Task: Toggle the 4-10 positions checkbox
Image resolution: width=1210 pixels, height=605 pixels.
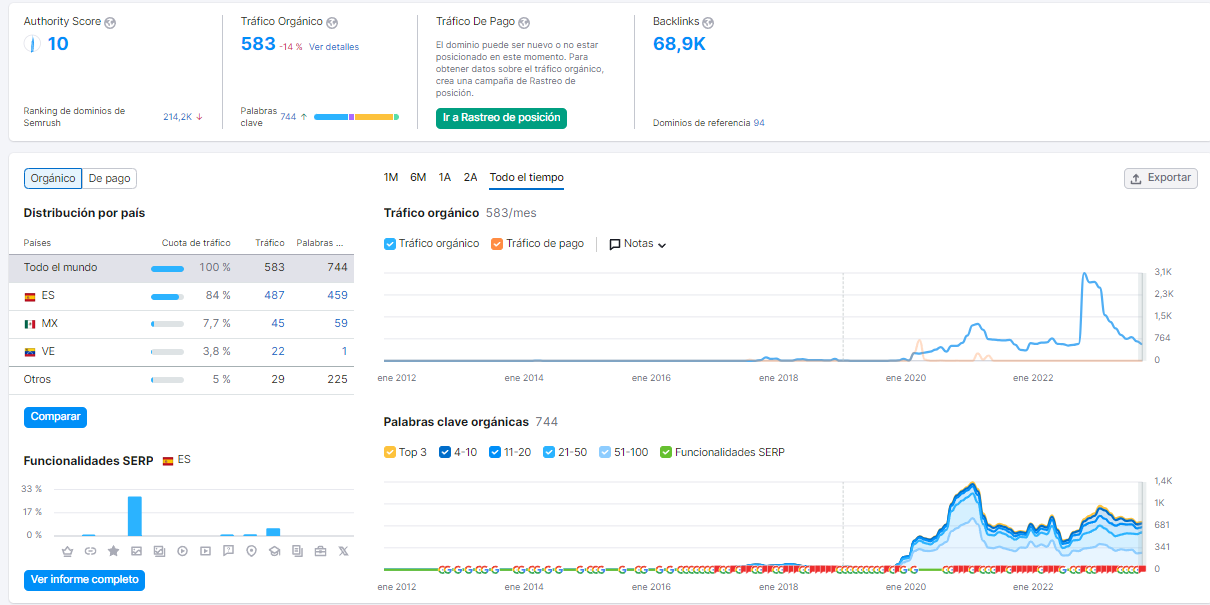Action: tap(443, 452)
